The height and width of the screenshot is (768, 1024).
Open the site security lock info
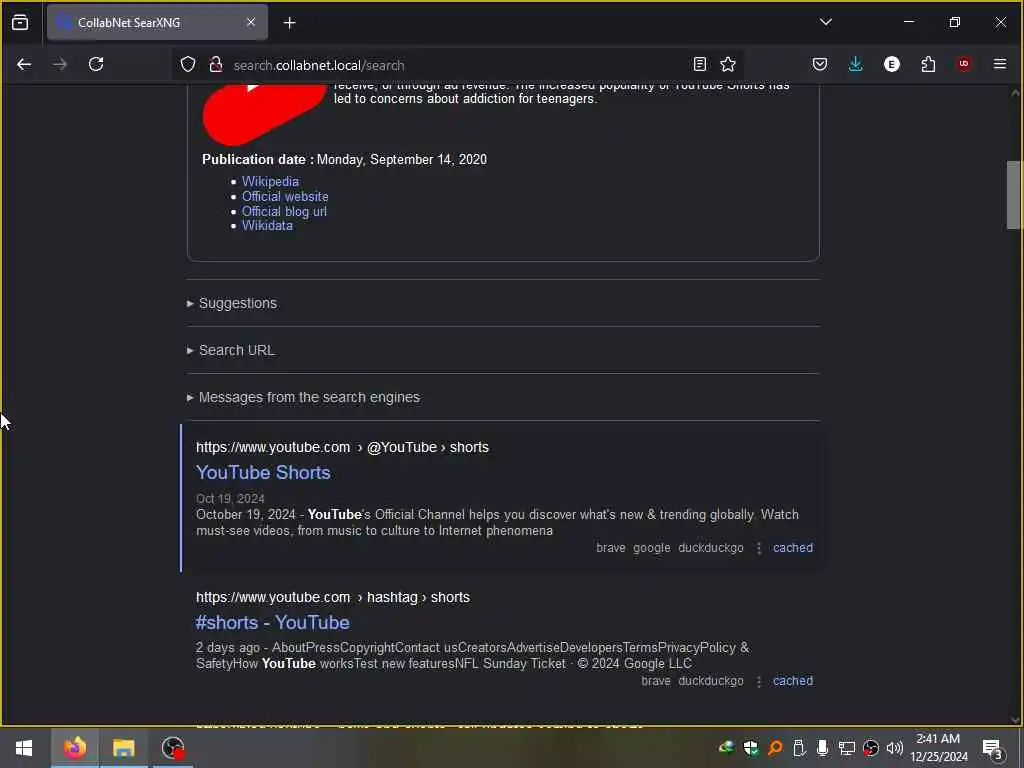pyautogui.click(x=216, y=64)
